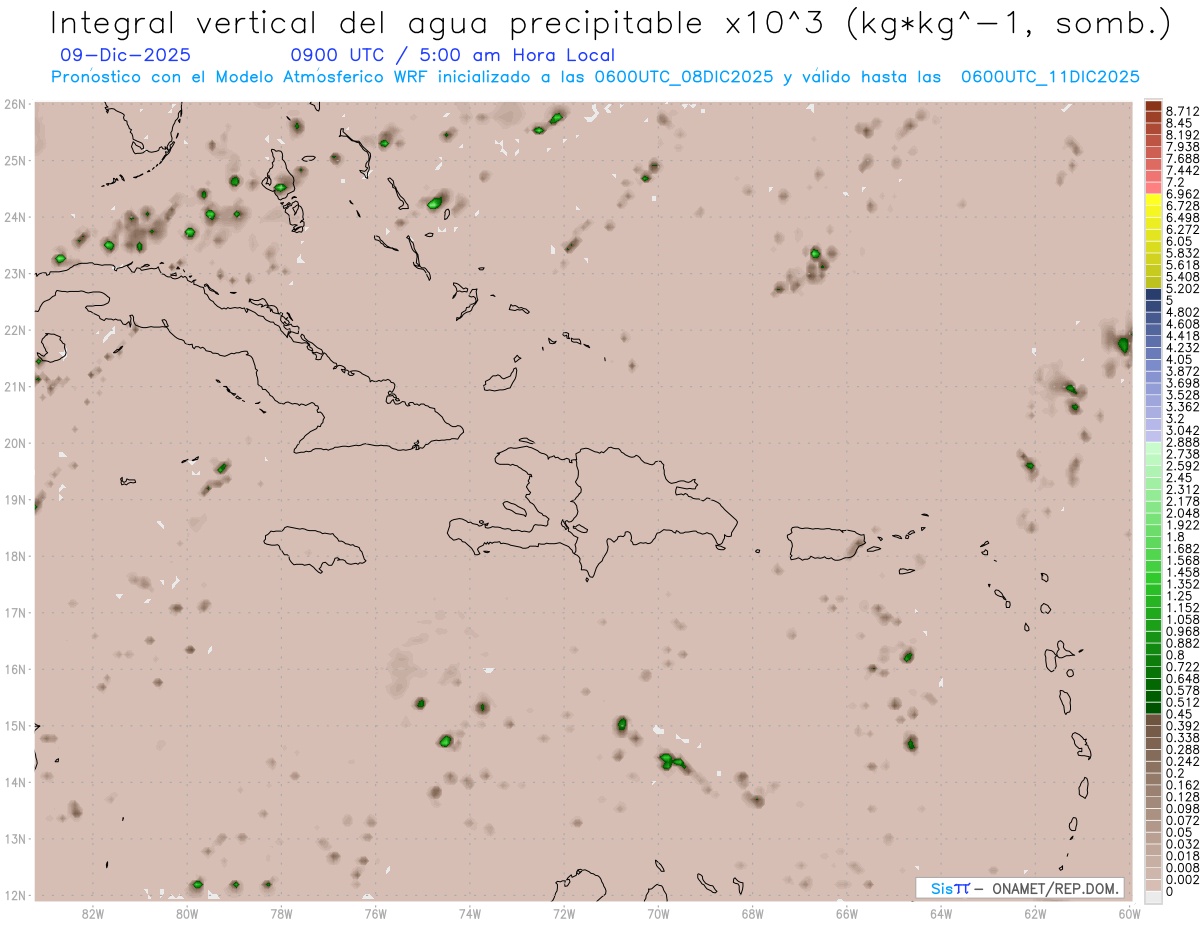The height and width of the screenshot is (927, 1200).
Task: Click the '0.002' color scale value
Action: pyautogui.click(x=1182, y=880)
